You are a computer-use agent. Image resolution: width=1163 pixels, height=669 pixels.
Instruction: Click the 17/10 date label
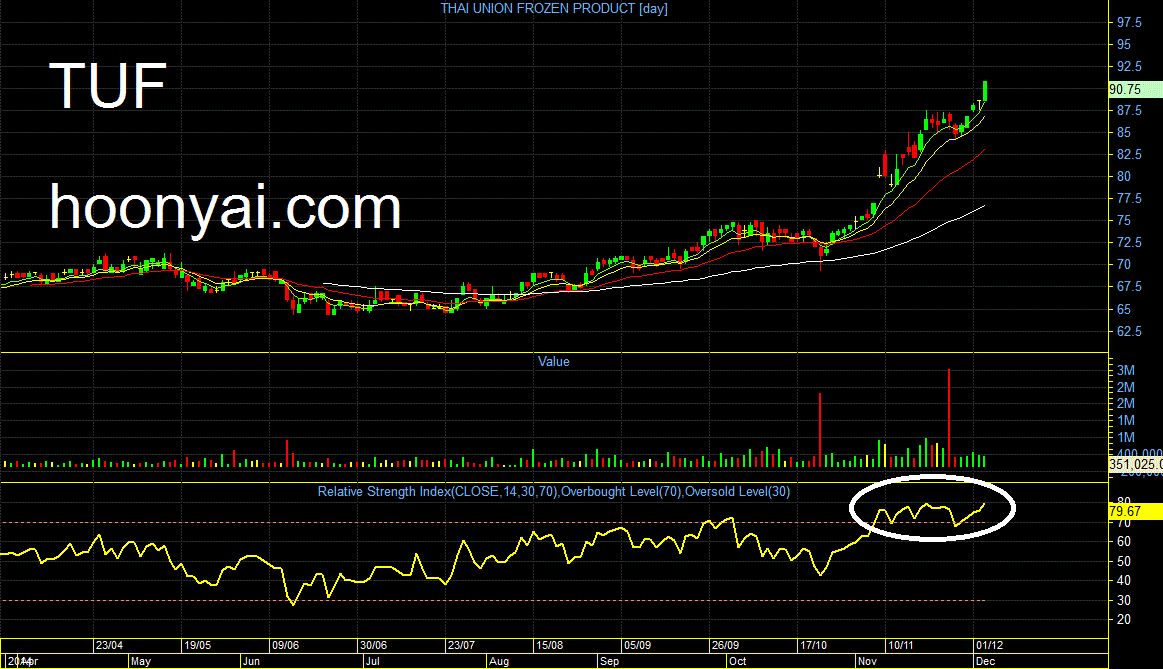[813, 645]
